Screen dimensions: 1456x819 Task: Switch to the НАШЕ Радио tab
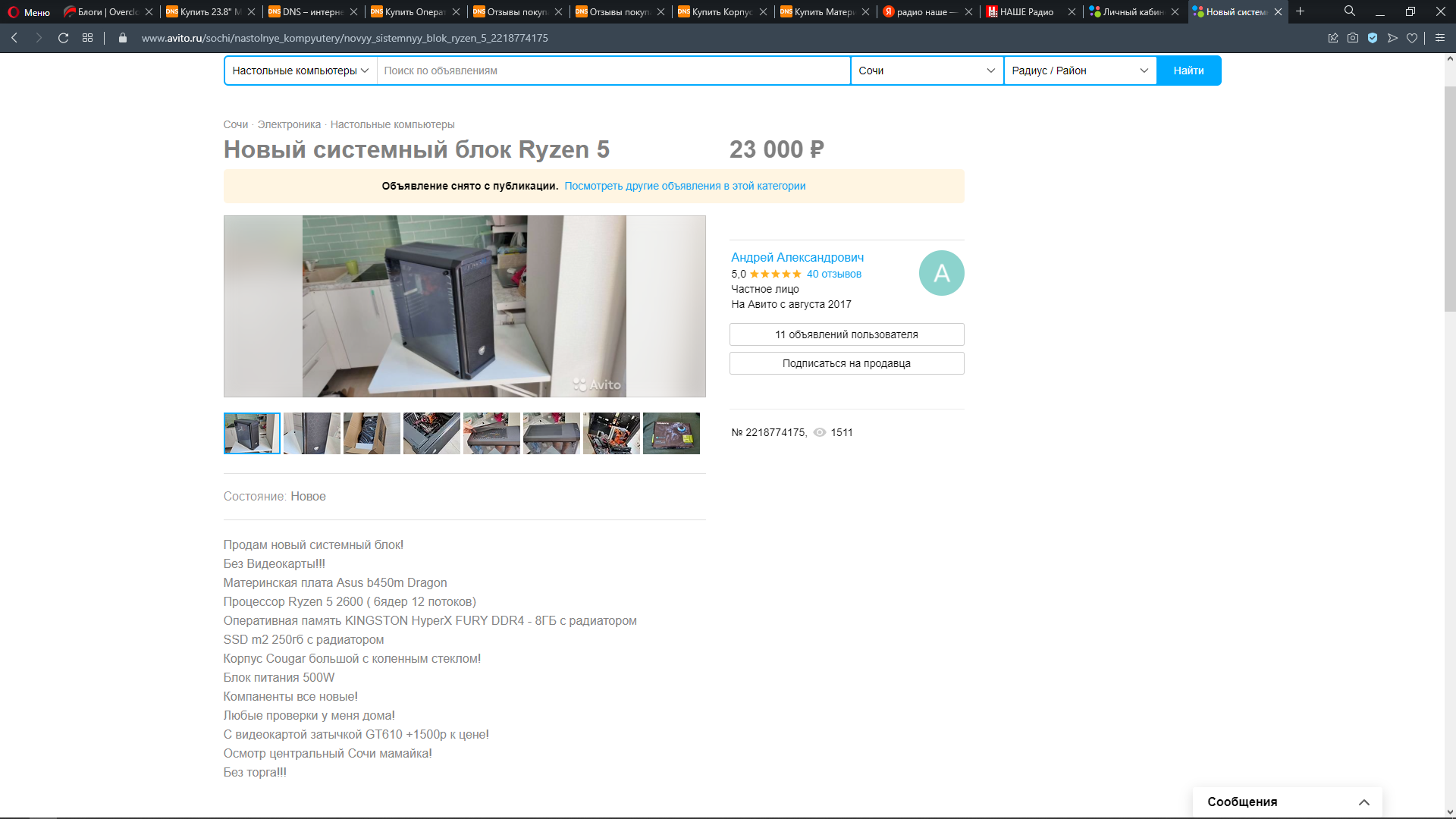pyautogui.click(x=1026, y=11)
